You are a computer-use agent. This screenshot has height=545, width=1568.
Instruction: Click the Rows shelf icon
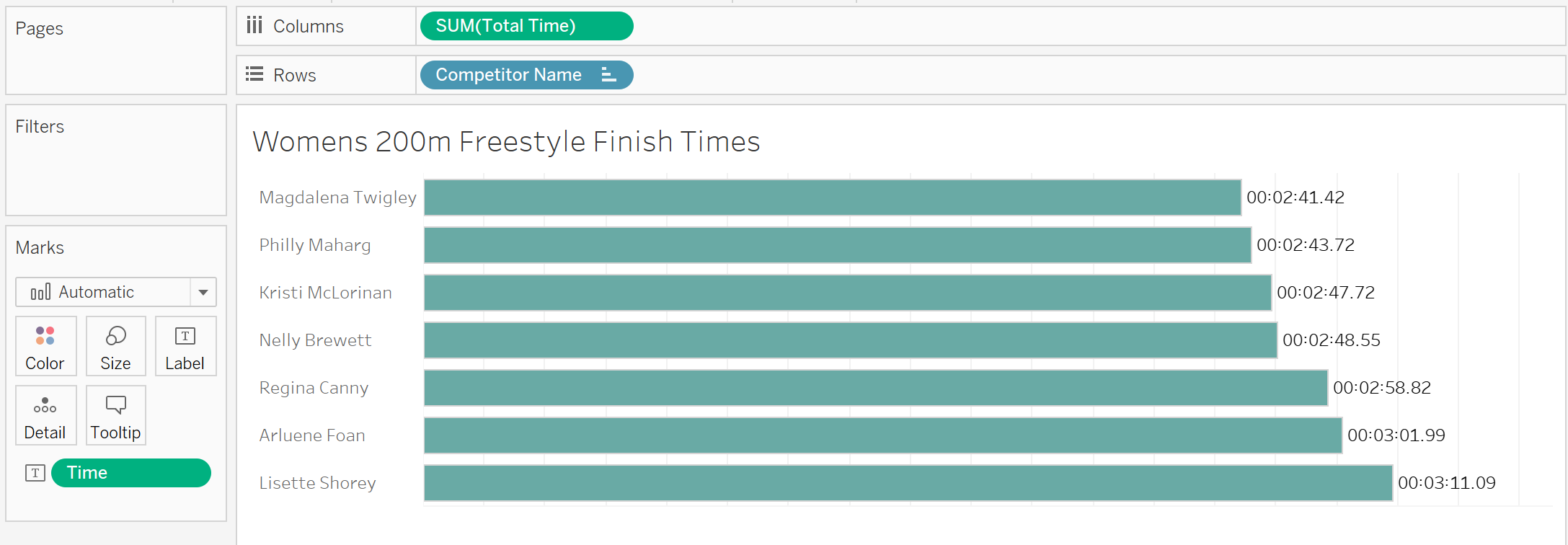pyautogui.click(x=254, y=74)
